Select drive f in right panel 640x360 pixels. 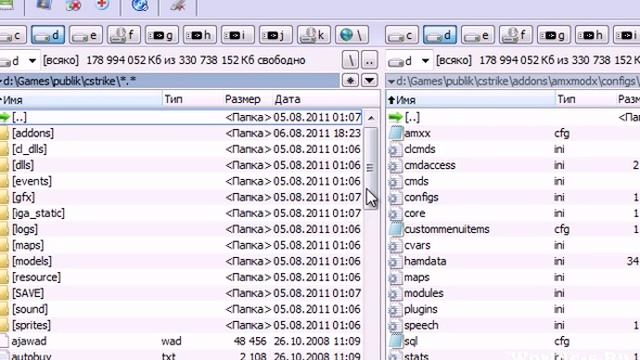[516, 35]
